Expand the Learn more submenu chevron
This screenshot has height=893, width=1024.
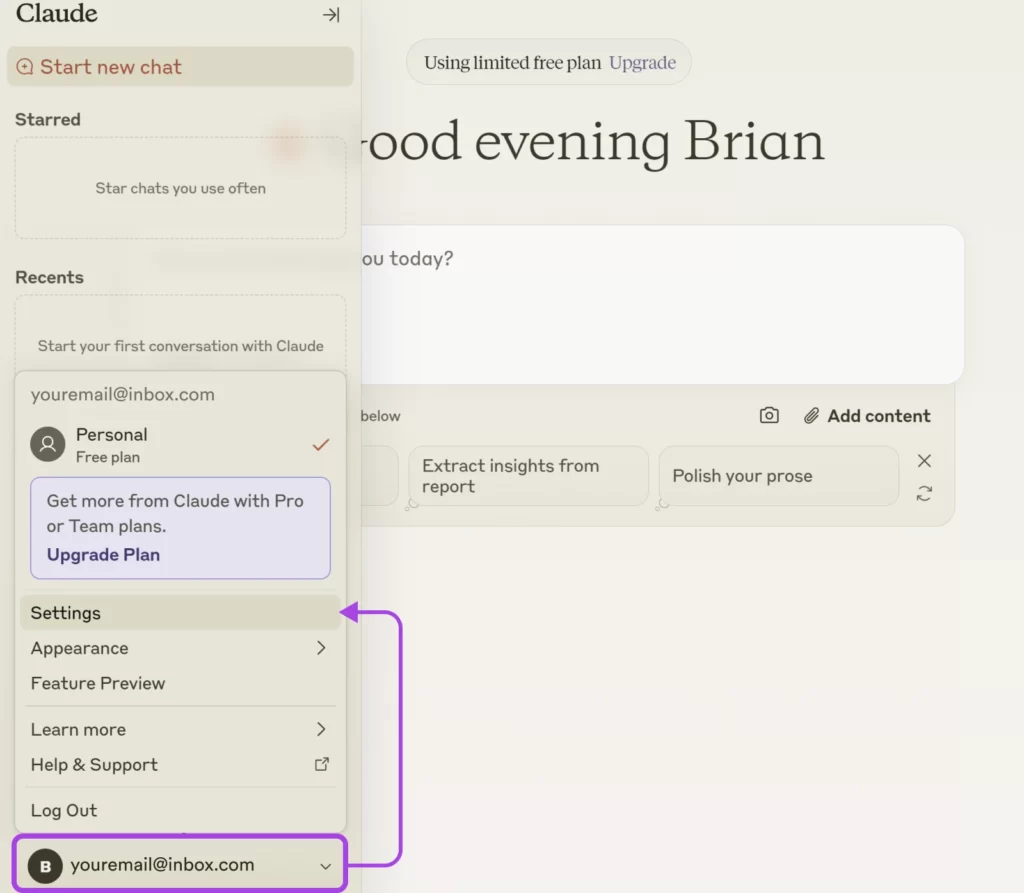pyautogui.click(x=321, y=729)
